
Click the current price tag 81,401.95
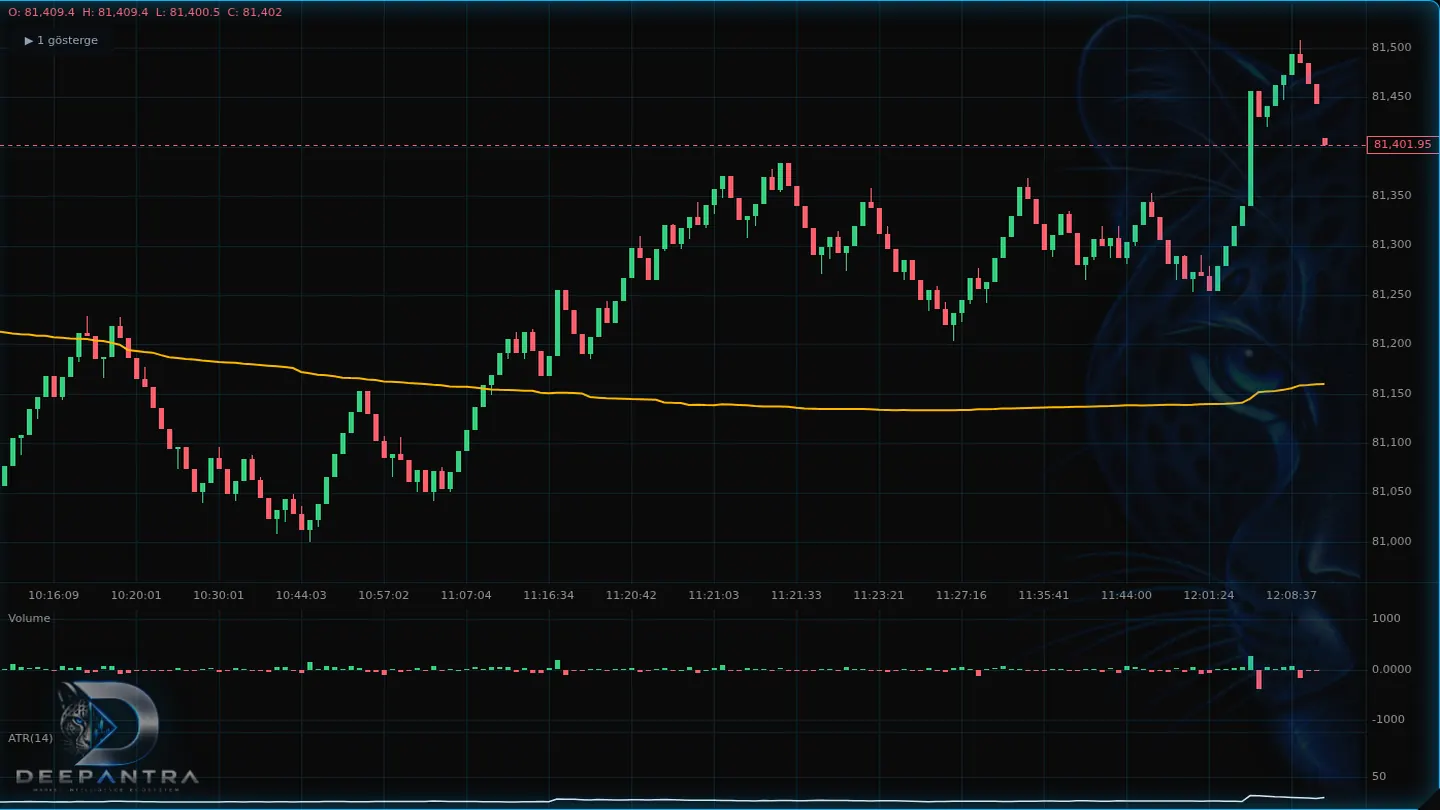click(1402, 144)
